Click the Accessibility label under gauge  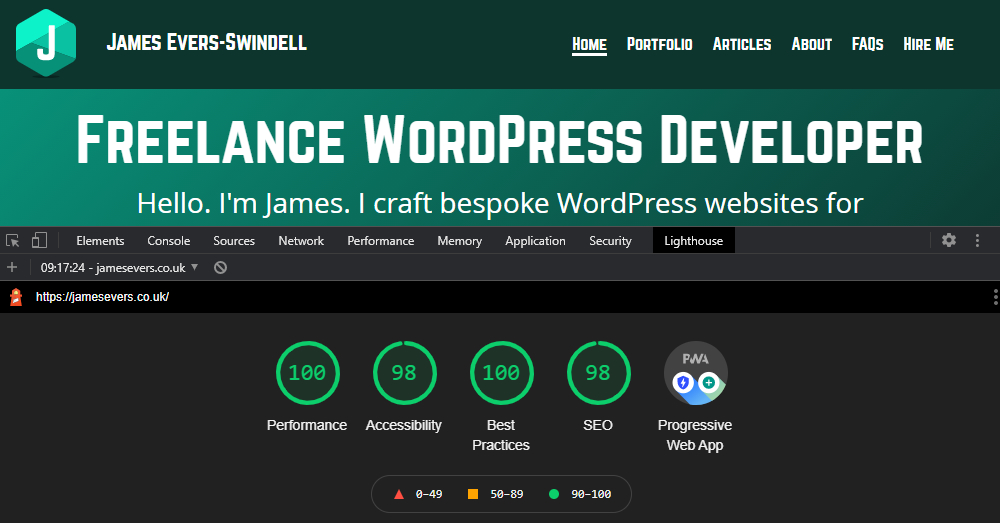pyautogui.click(x=404, y=425)
